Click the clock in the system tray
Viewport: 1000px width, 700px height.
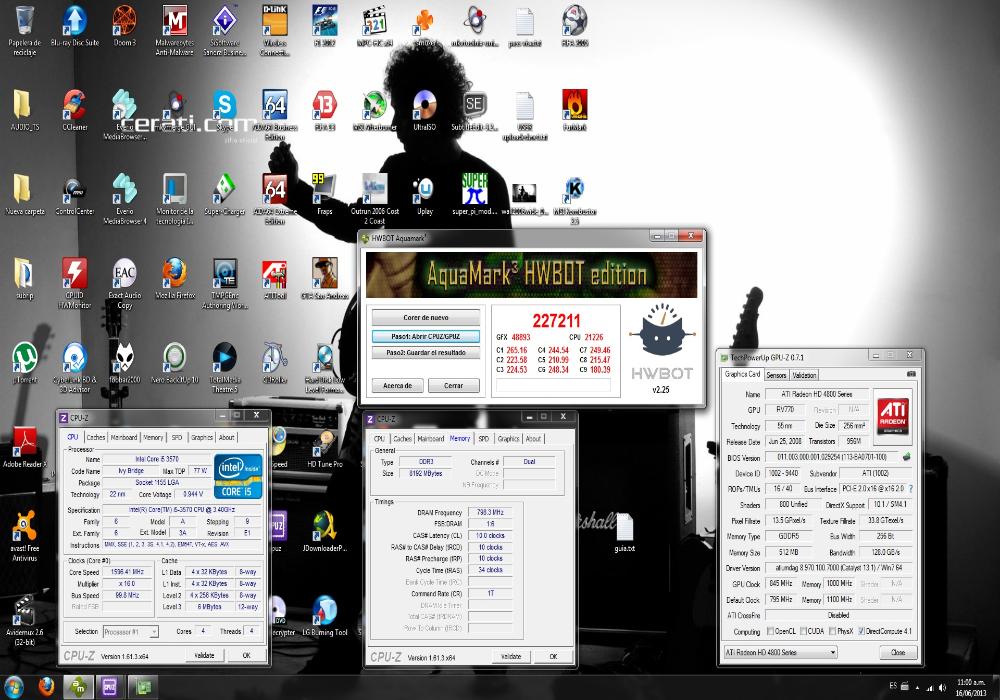[971, 687]
